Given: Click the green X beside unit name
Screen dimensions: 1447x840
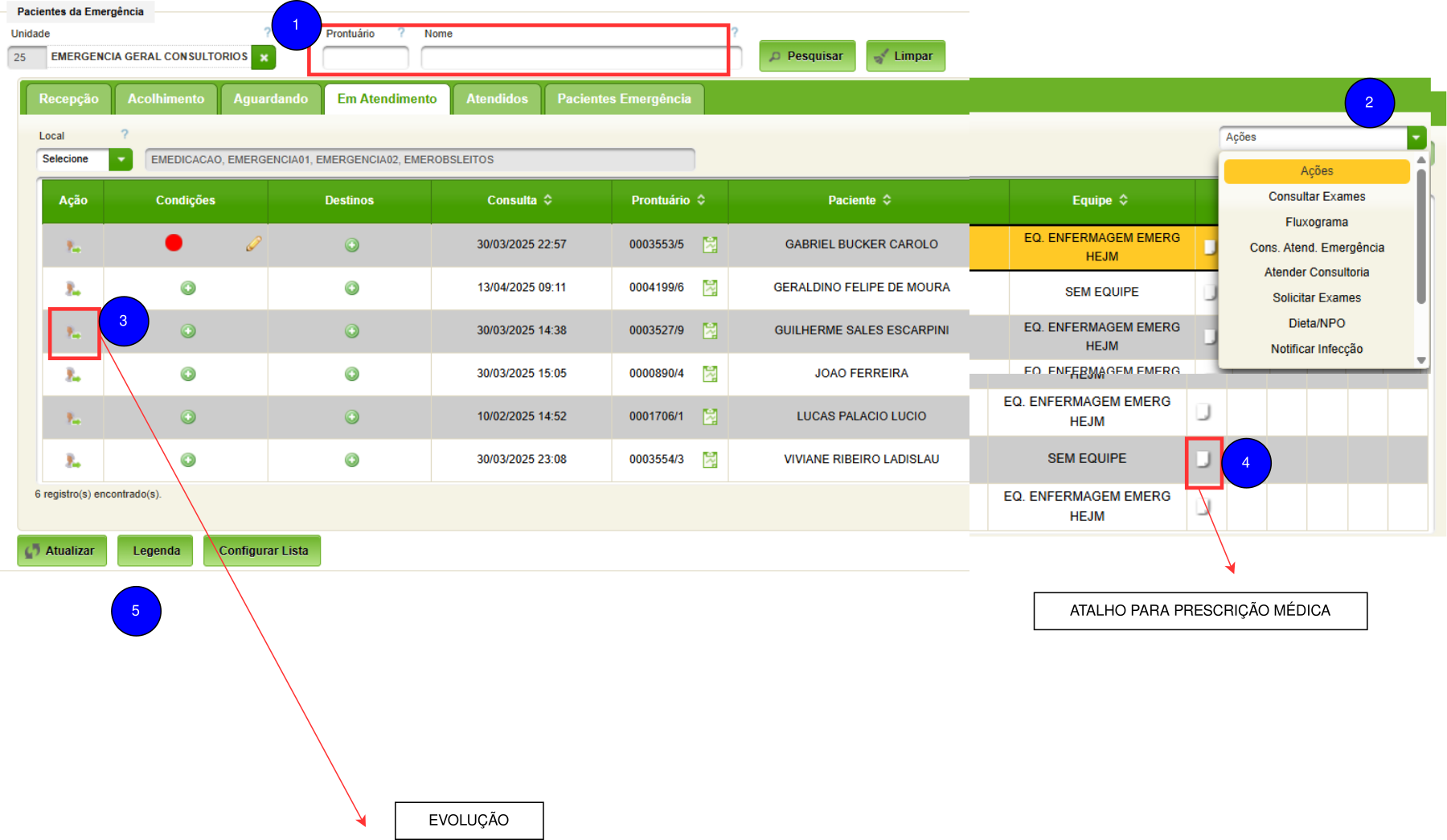Looking at the screenshot, I should [264, 57].
